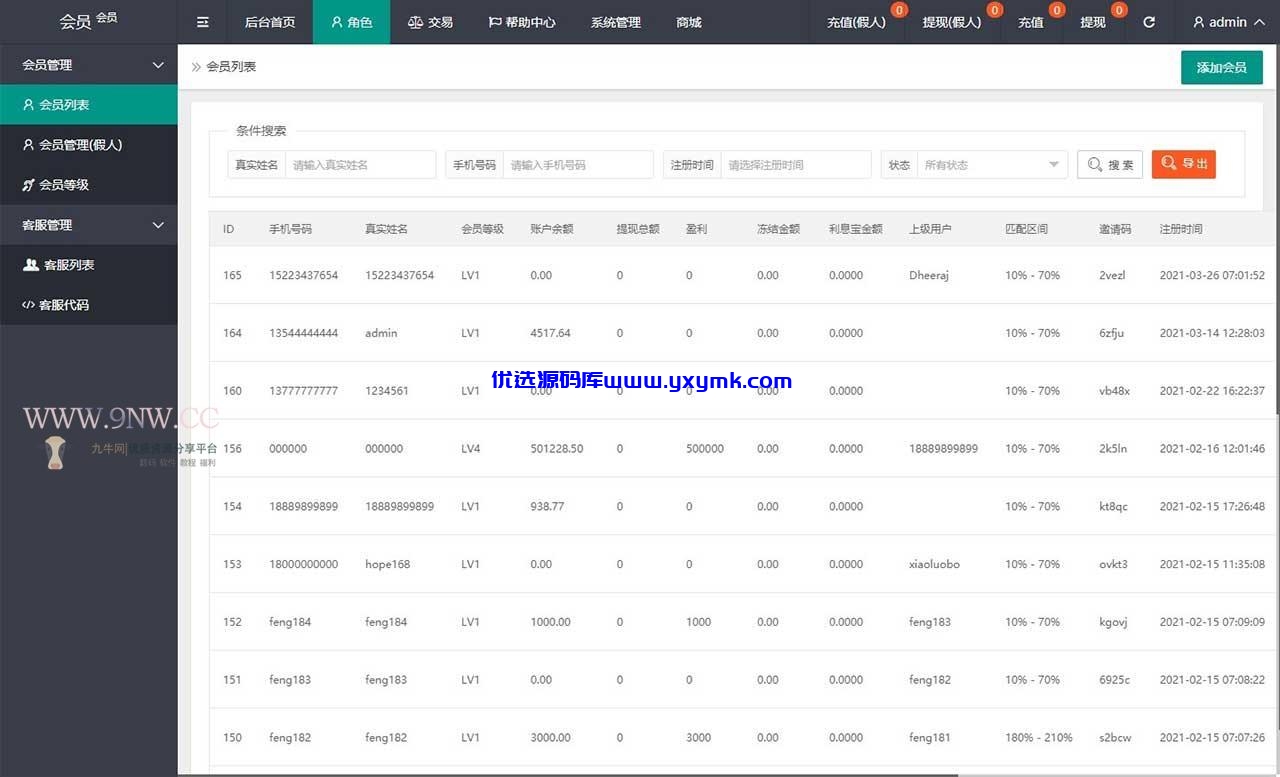Click the 充值(假人) top bar item
This screenshot has width=1280, height=777.
(857, 22)
